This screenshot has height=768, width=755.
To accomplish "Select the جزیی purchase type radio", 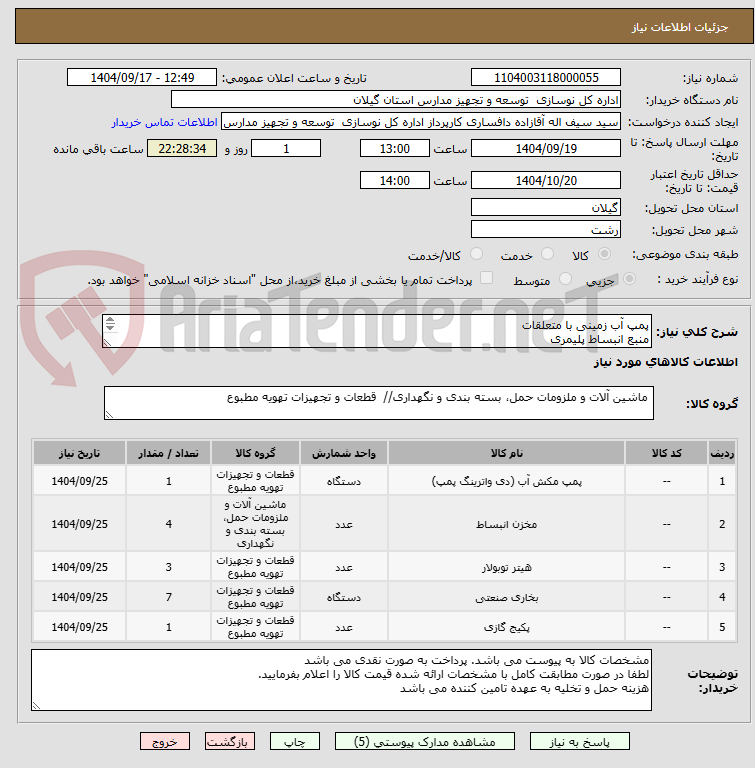I will click(629, 279).
